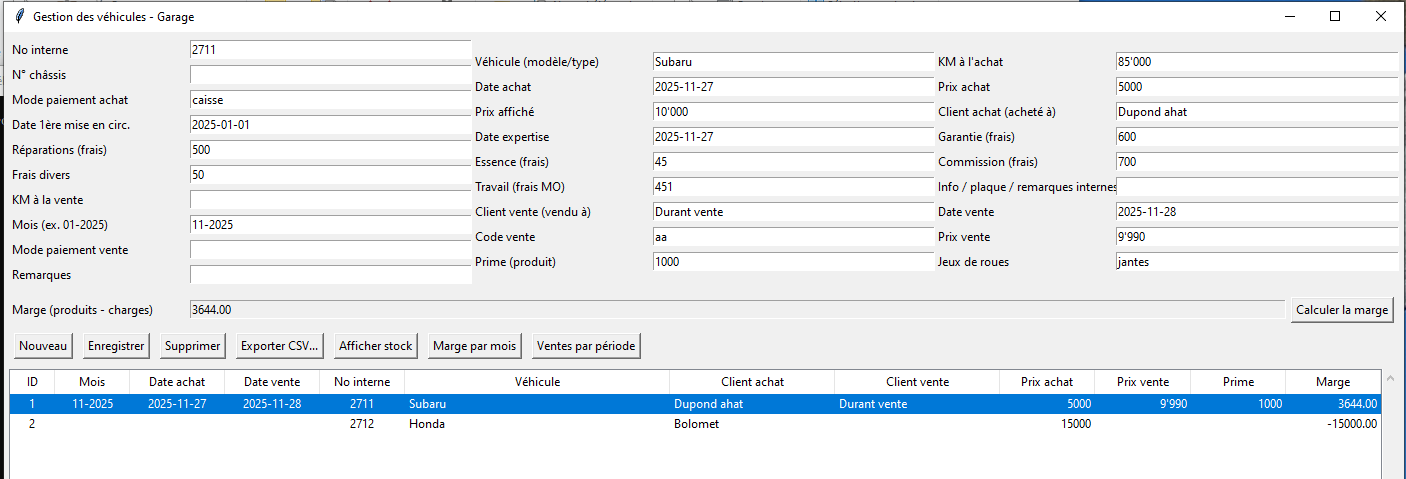The height and width of the screenshot is (479, 1406).
Task: Click the Remarques text field
Action: [x=330, y=275]
